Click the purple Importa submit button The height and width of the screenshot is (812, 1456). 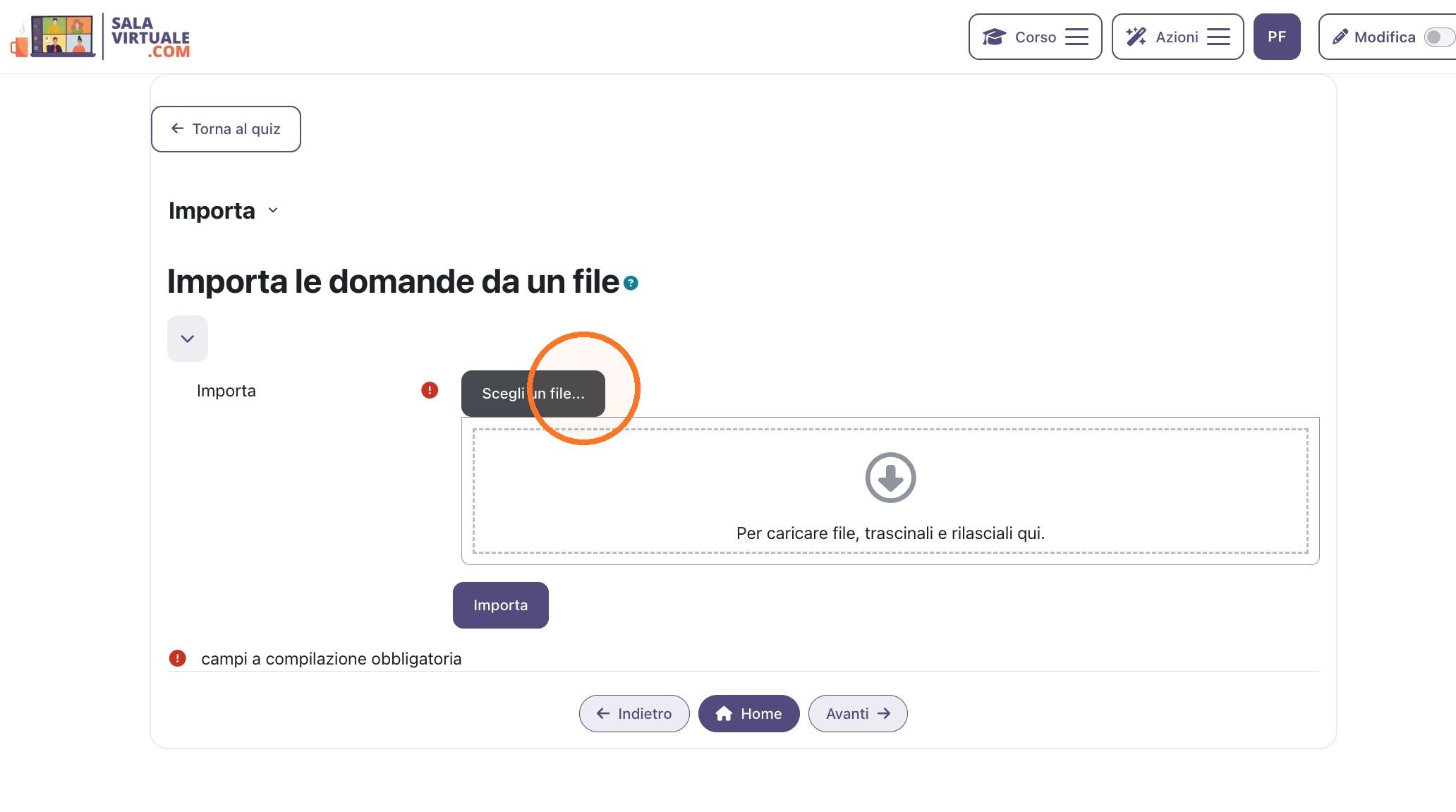pos(501,605)
